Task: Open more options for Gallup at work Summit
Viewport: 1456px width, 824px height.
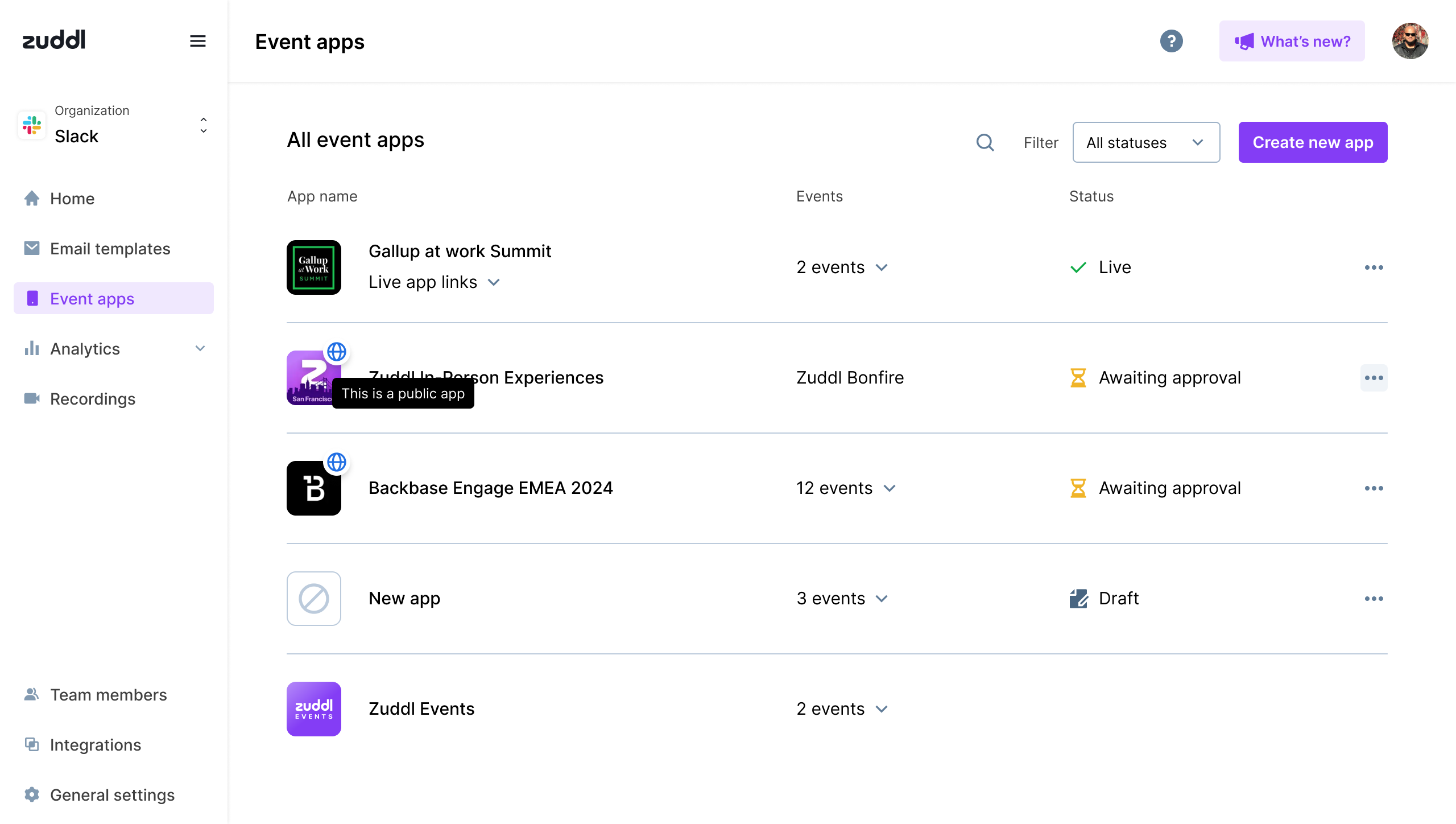Action: pyautogui.click(x=1374, y=267)
